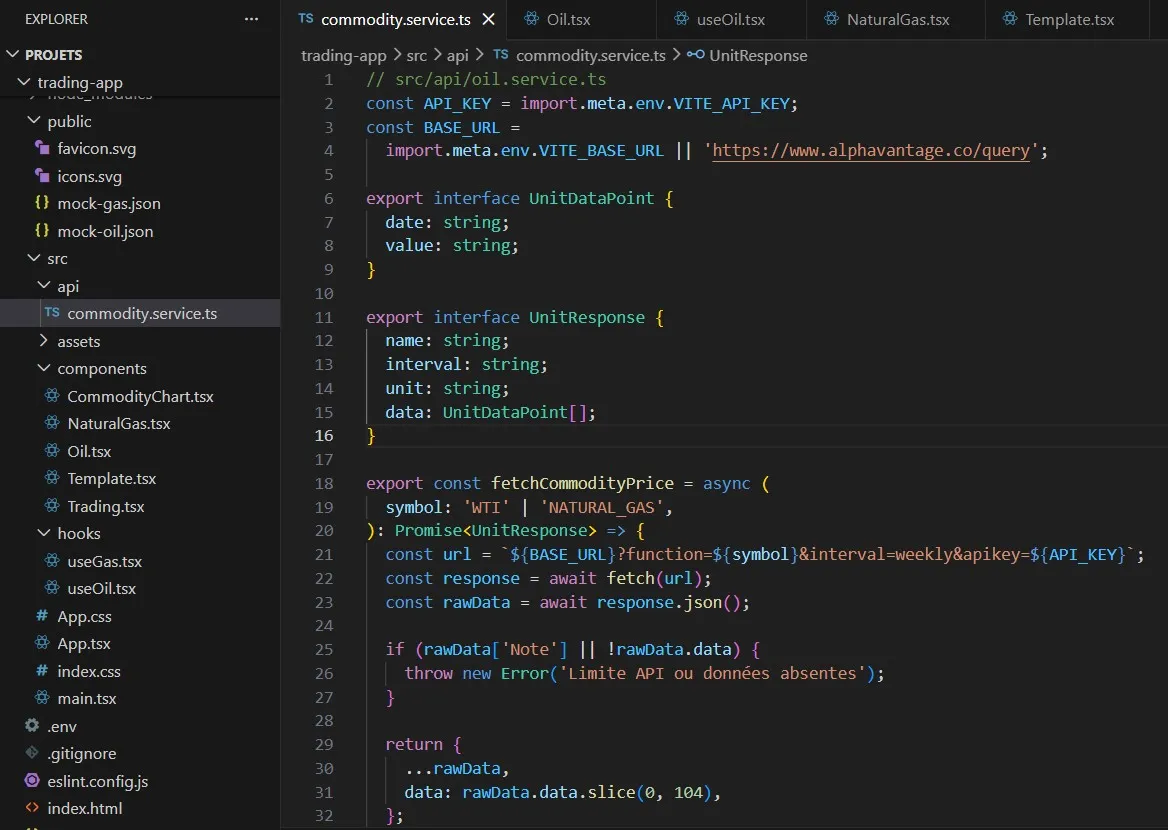This screenshot has height=830, width=1168.
Task: Close the commodity.service.ts tab
Action: click(x=488, y=19)
